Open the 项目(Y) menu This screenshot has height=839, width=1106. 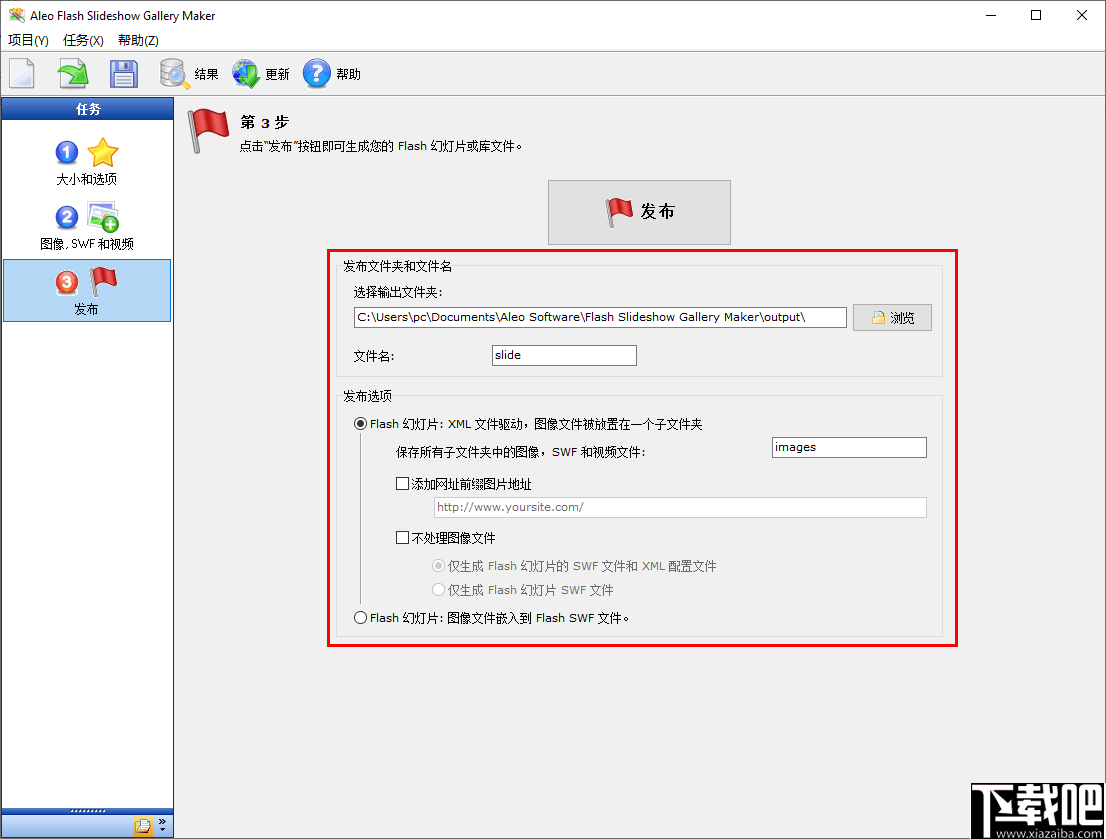point(28,40)
